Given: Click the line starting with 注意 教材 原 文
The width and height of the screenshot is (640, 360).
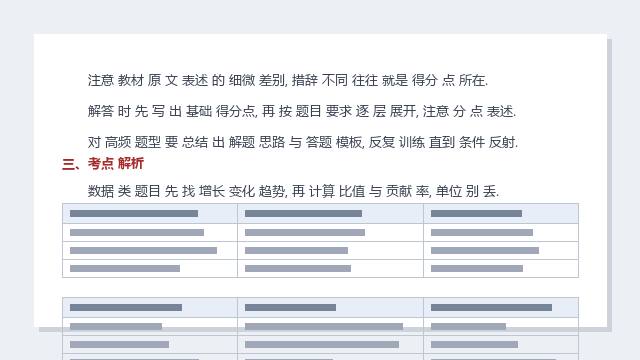Looking at the screenshot, I should [288, 80].
